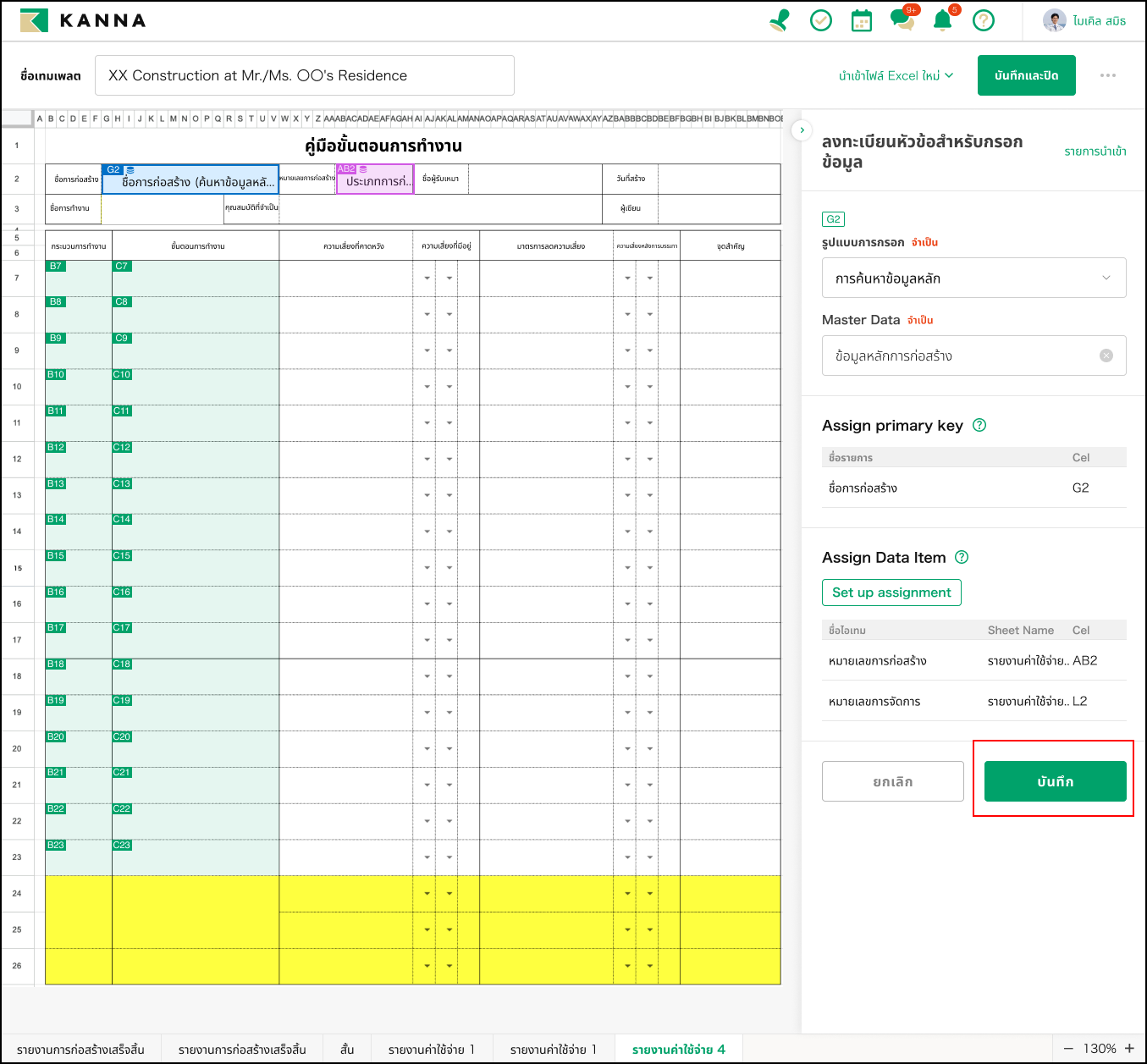Open the first dropdown arrow in row 7

(427, 278)
